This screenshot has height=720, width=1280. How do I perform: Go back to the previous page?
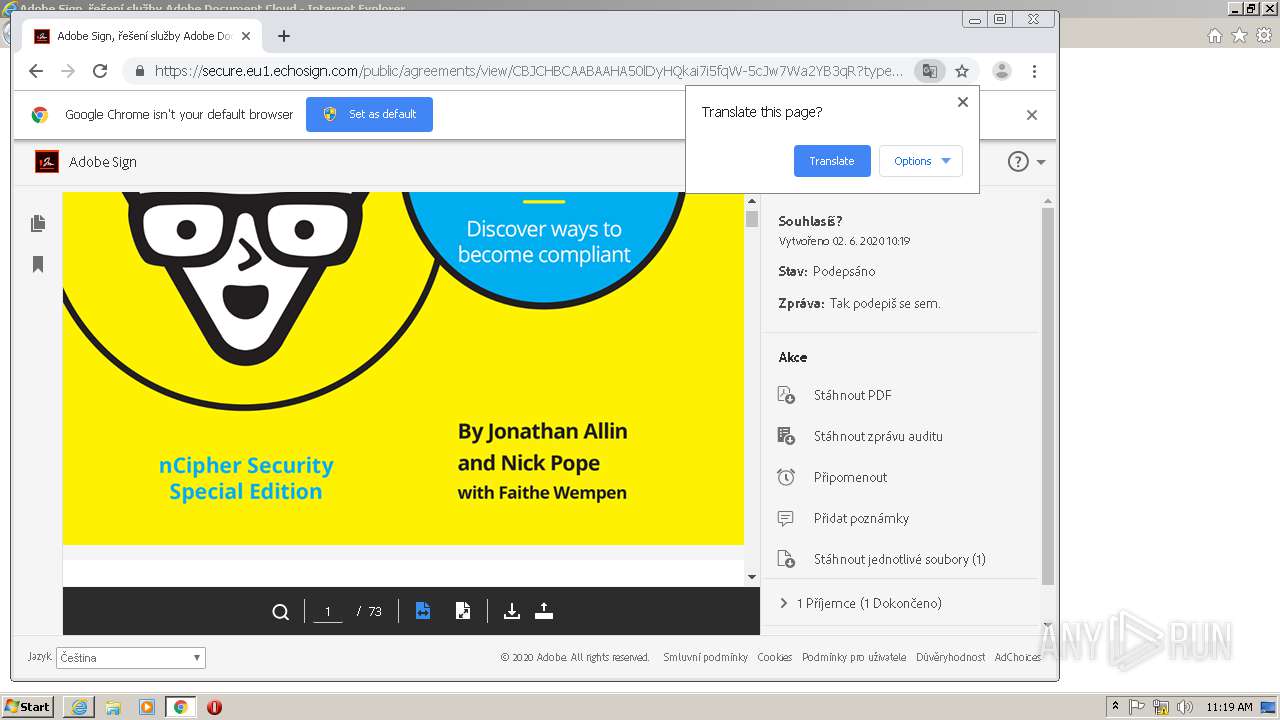point(36,71)
